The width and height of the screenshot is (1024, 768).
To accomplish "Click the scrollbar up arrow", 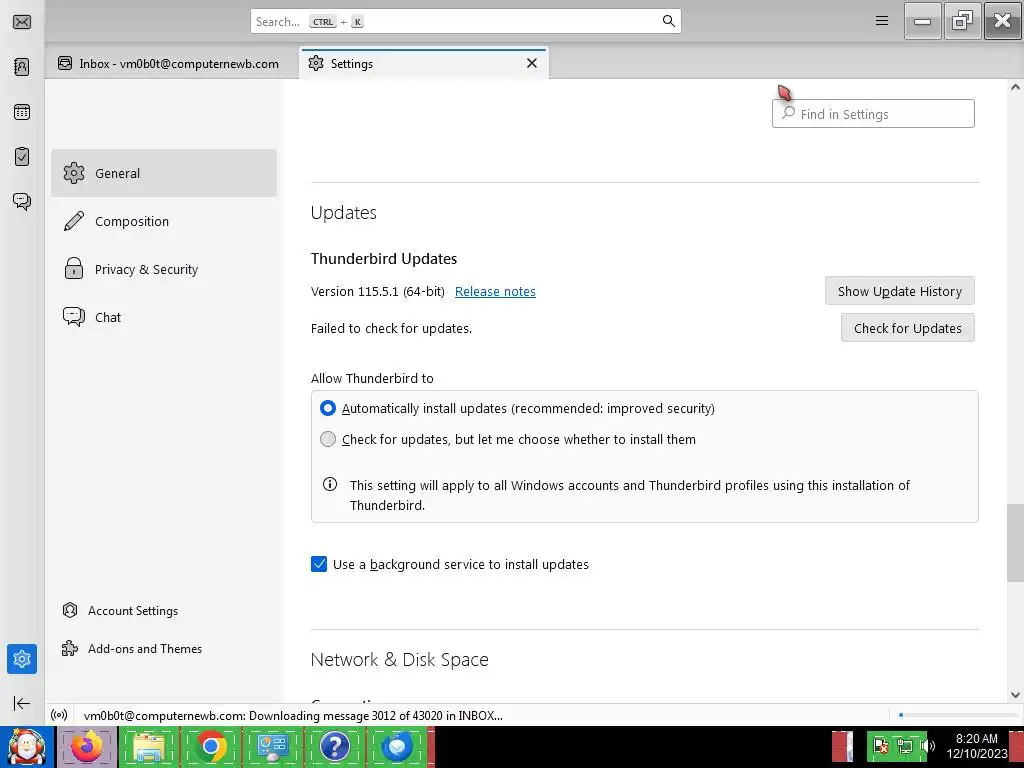I will point(1015,87).
